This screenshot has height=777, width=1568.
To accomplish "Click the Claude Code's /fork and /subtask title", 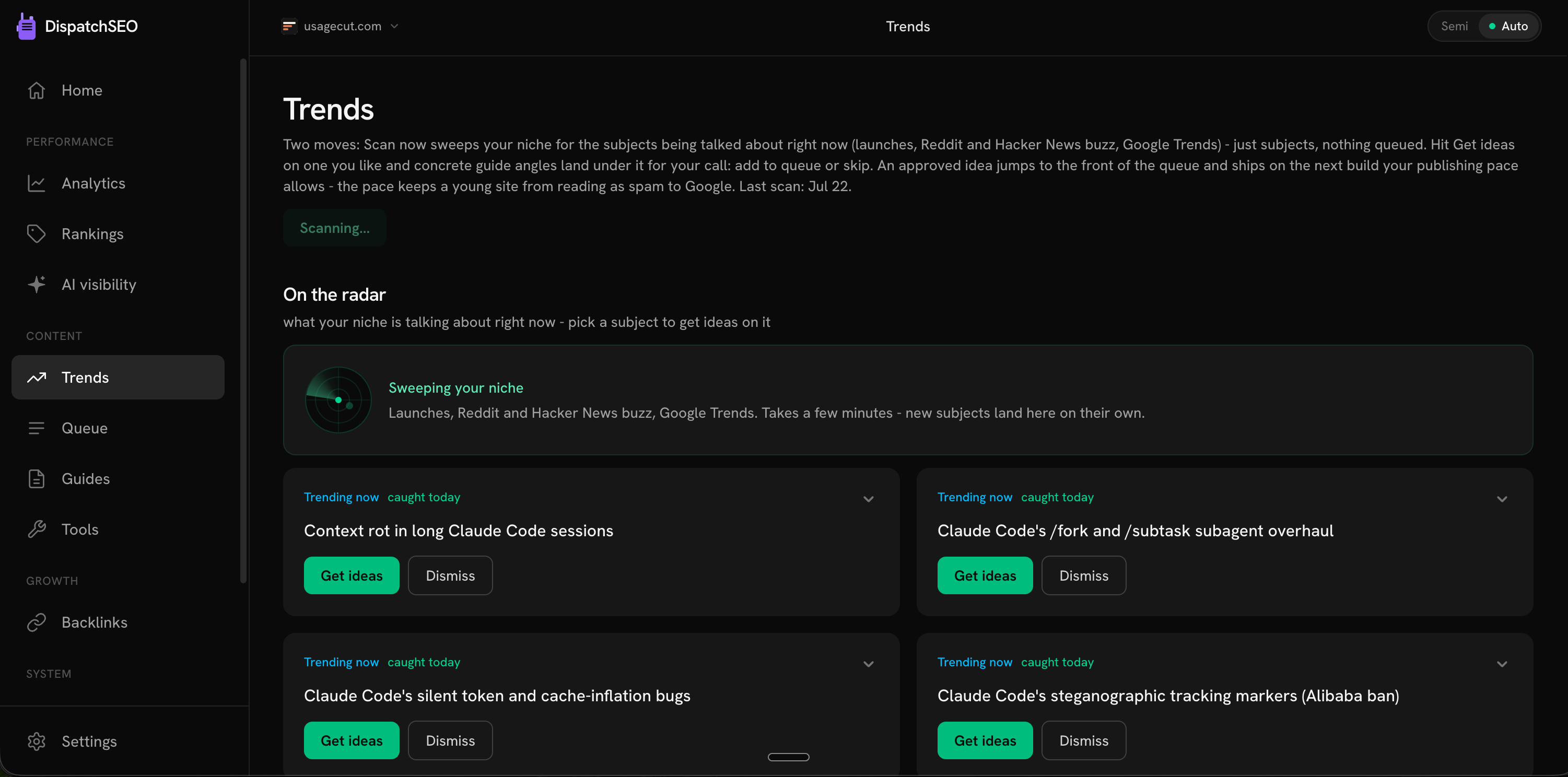I will [x=1135, y=531].
